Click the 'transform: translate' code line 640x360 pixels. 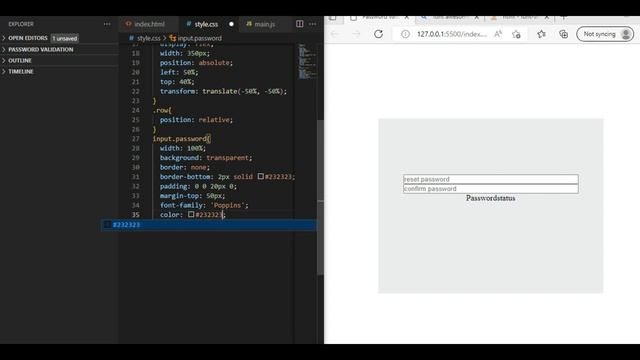tap(223, 91)
